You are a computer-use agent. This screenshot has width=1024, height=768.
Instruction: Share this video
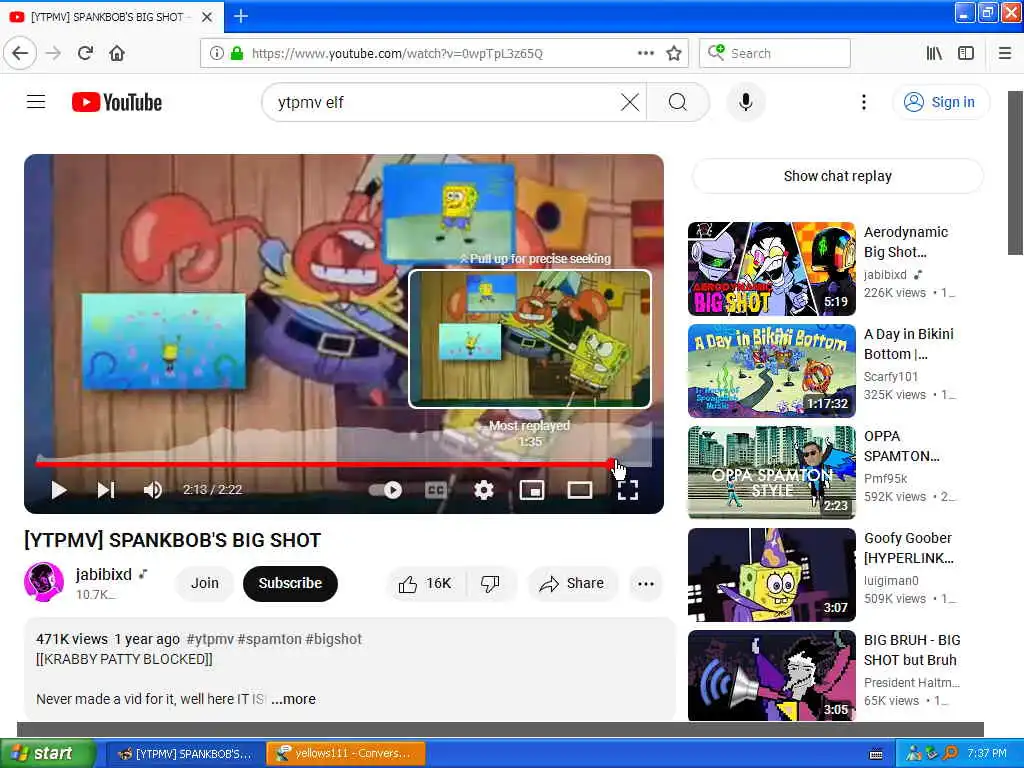coord(572,583)
